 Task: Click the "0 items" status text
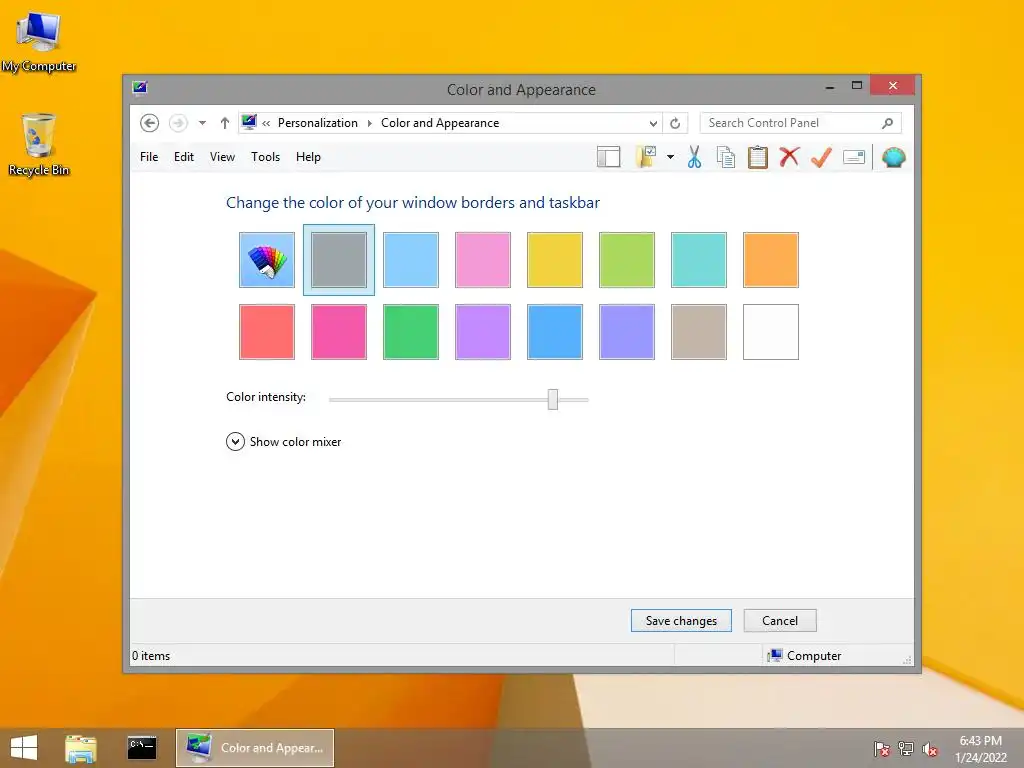(x=151, y=656)
